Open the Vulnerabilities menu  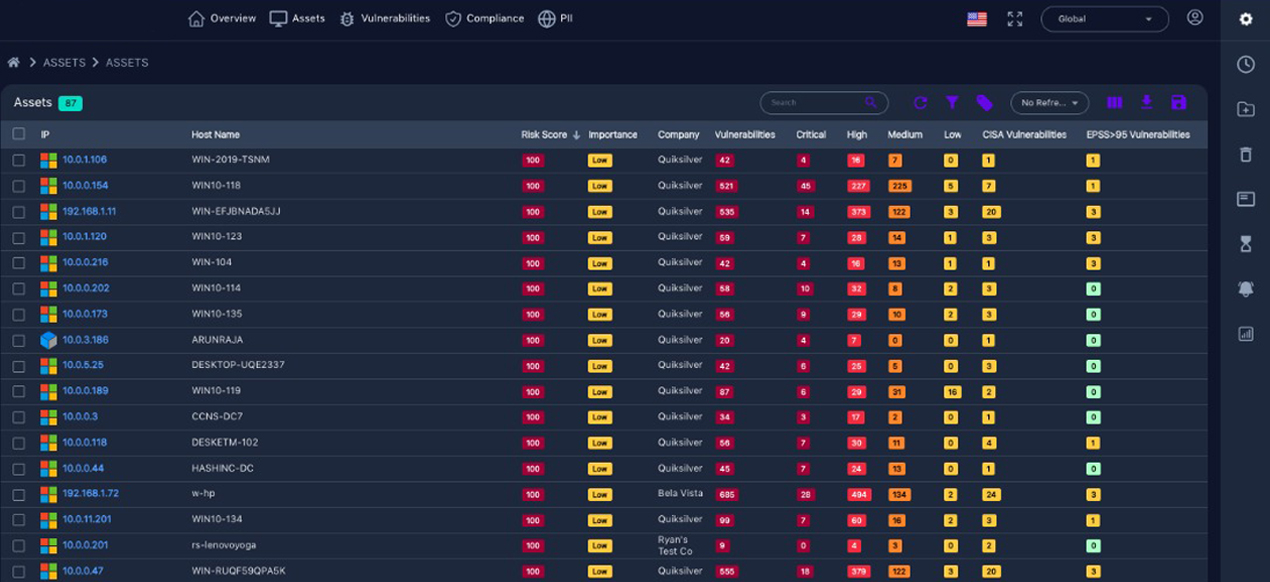tap(385, 18)
